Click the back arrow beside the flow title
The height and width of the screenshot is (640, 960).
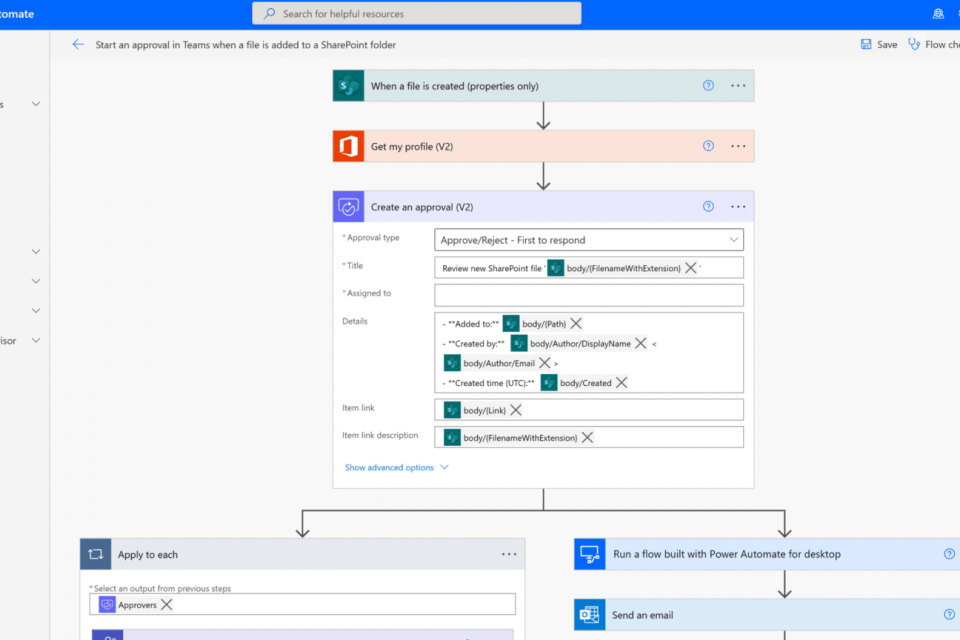[x=78, y=45]
